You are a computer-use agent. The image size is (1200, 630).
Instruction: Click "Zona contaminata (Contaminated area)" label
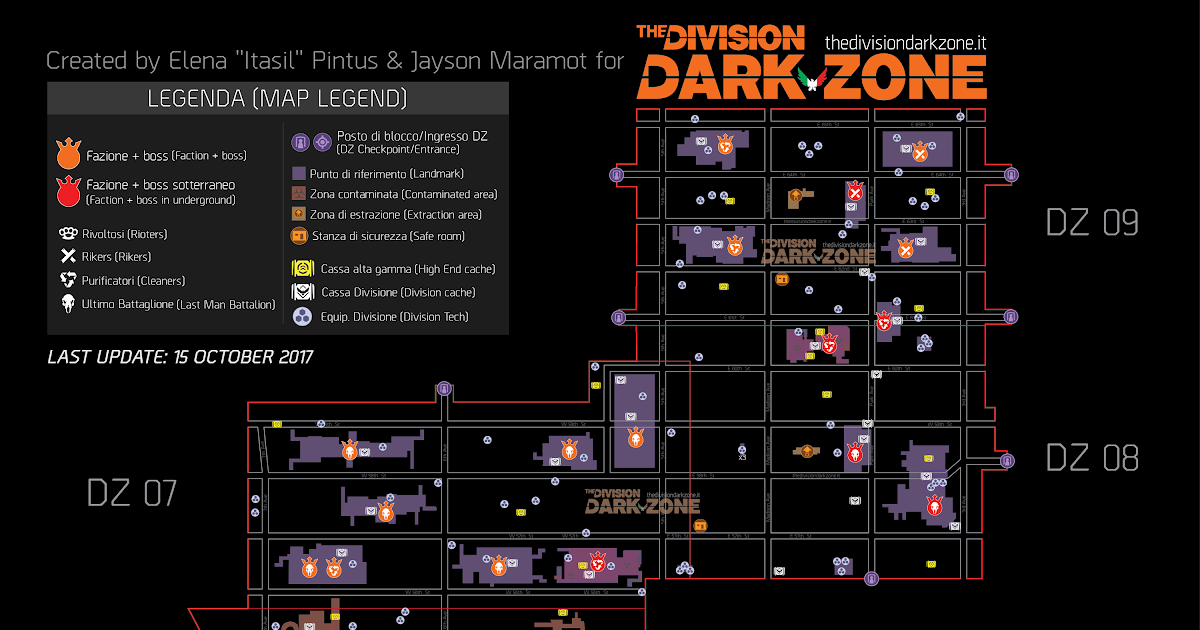tap(404, 194)
